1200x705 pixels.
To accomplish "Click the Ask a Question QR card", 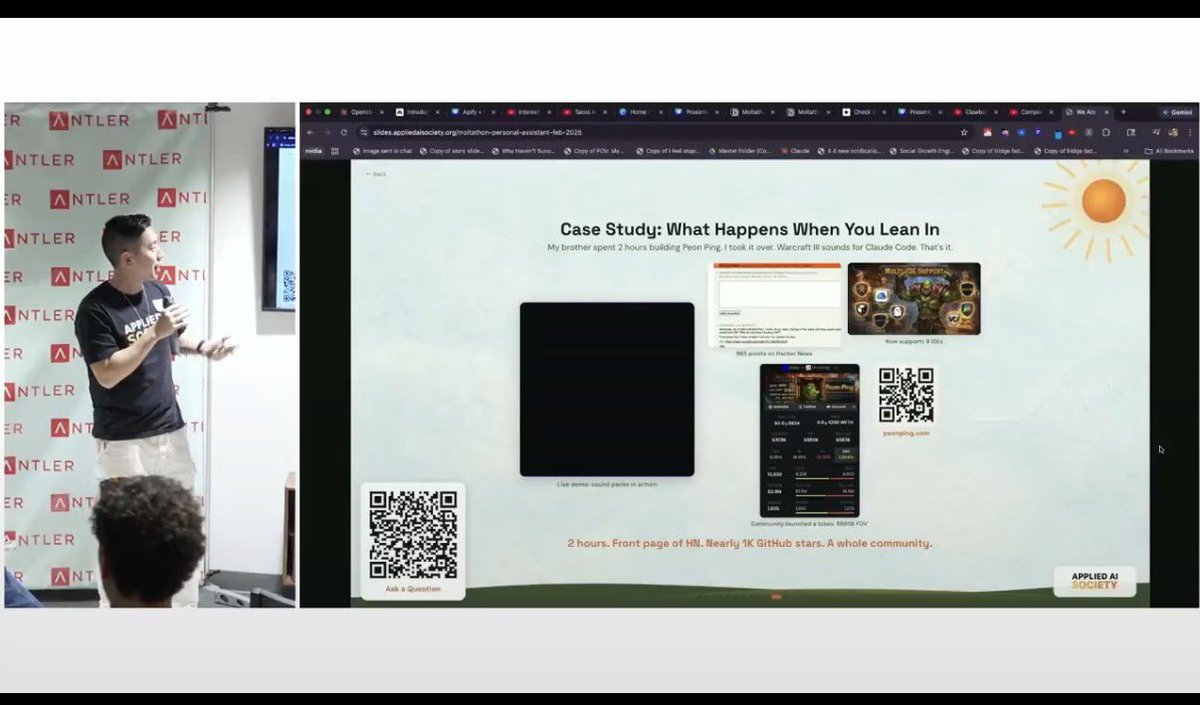I will pyautogui.click(x=413, y=541).
